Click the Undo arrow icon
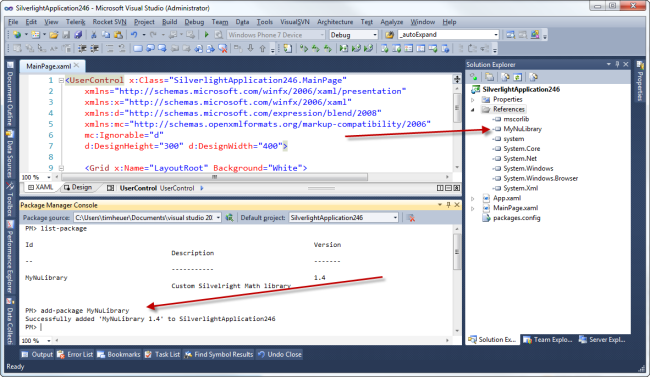The height and width of the screenshot is (377, 650). pos(134,35)
